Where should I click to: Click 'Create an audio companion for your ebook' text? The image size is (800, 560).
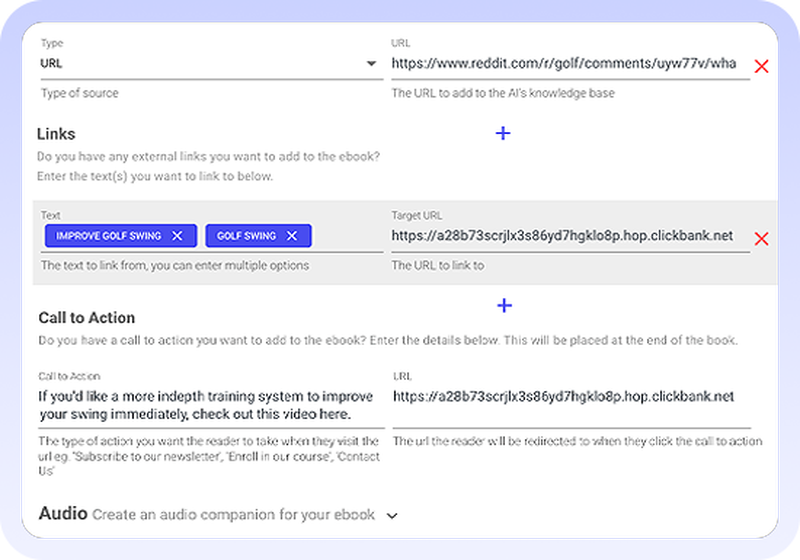(x=234, y=515)
